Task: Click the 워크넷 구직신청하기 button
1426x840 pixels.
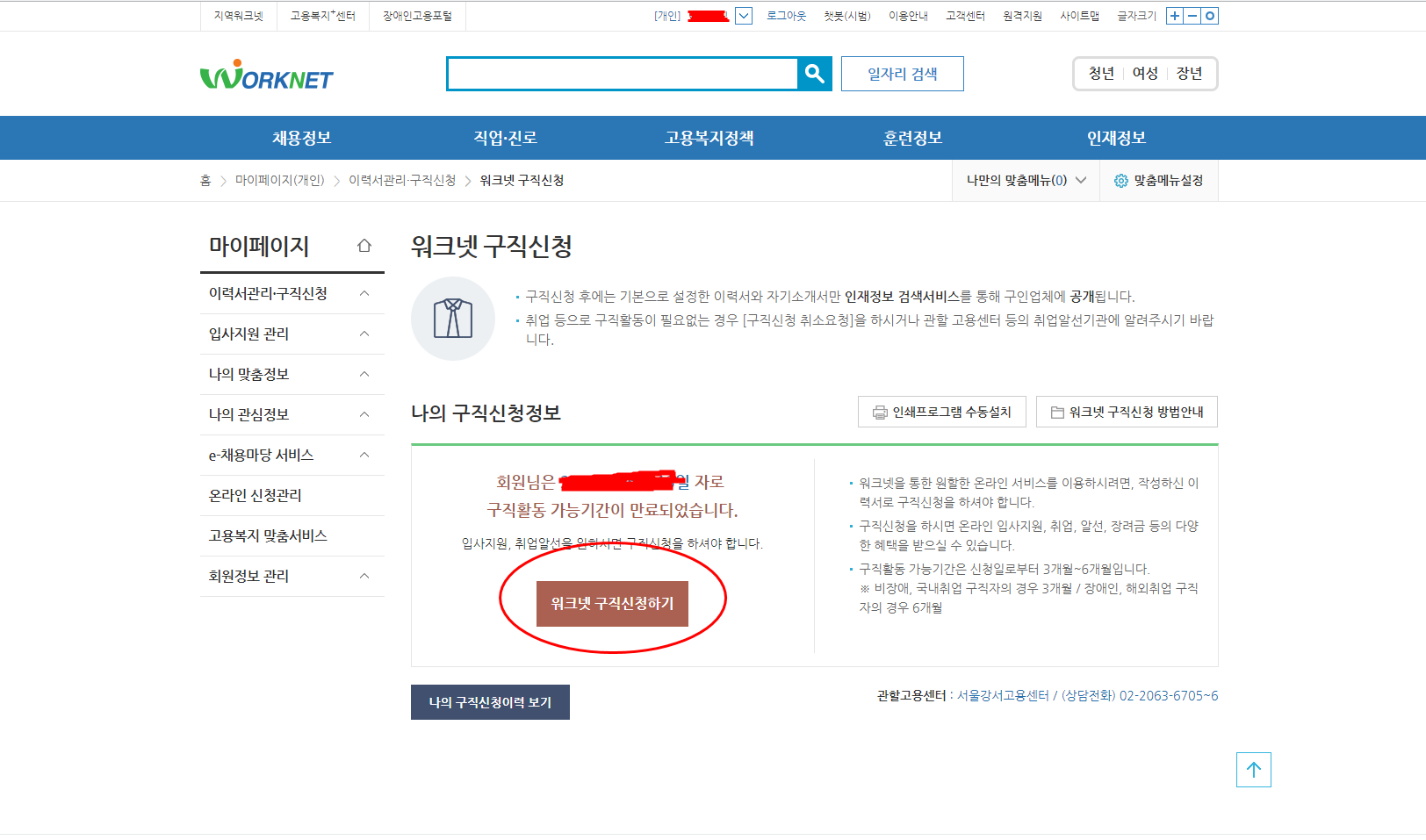Action: [x=612, y=604]
